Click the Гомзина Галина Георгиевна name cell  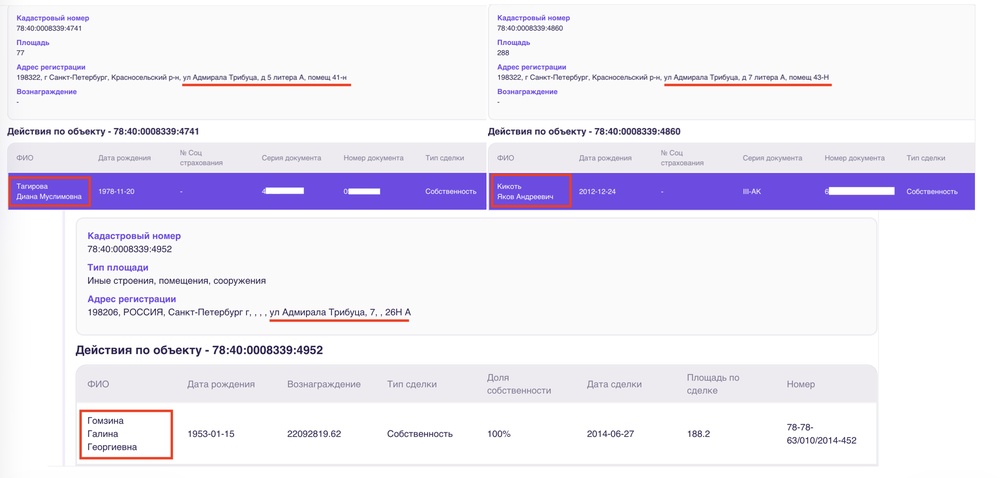coord(125,434)
